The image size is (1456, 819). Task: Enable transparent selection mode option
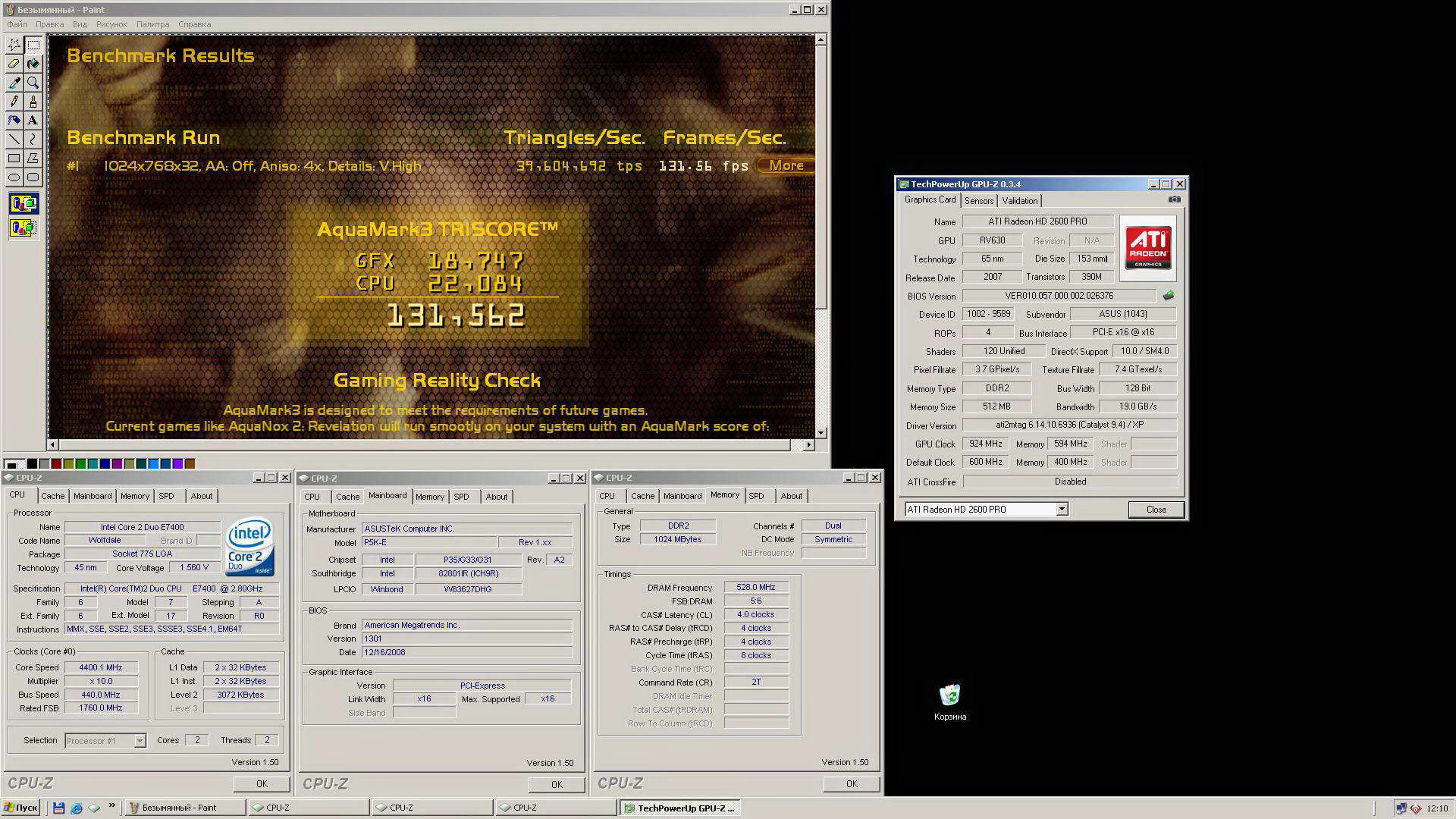coord(24,227)
